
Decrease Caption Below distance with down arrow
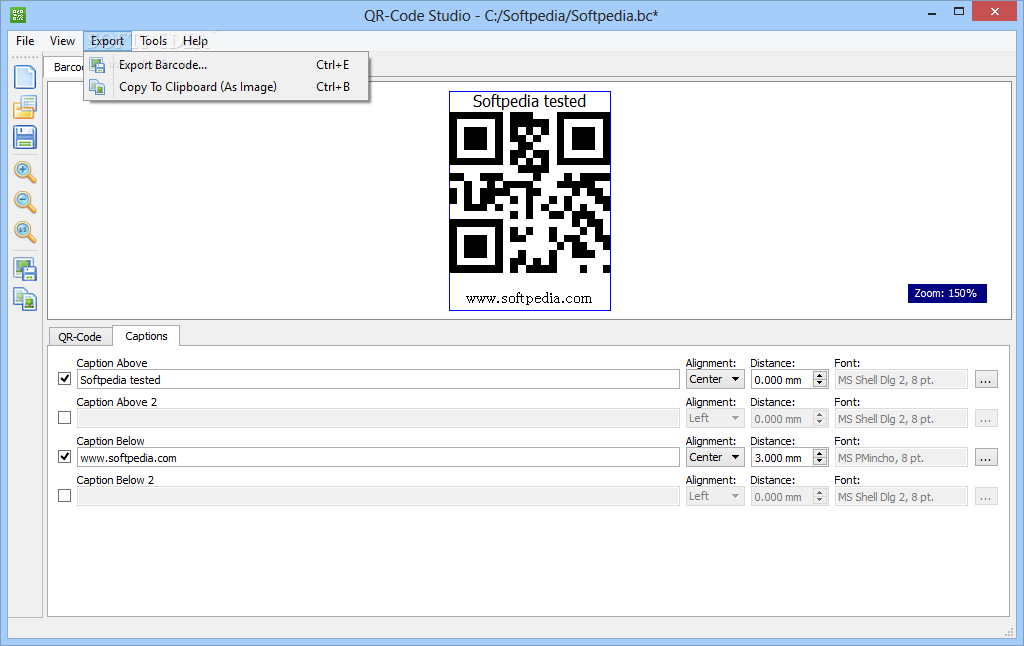tap(820, 461)
